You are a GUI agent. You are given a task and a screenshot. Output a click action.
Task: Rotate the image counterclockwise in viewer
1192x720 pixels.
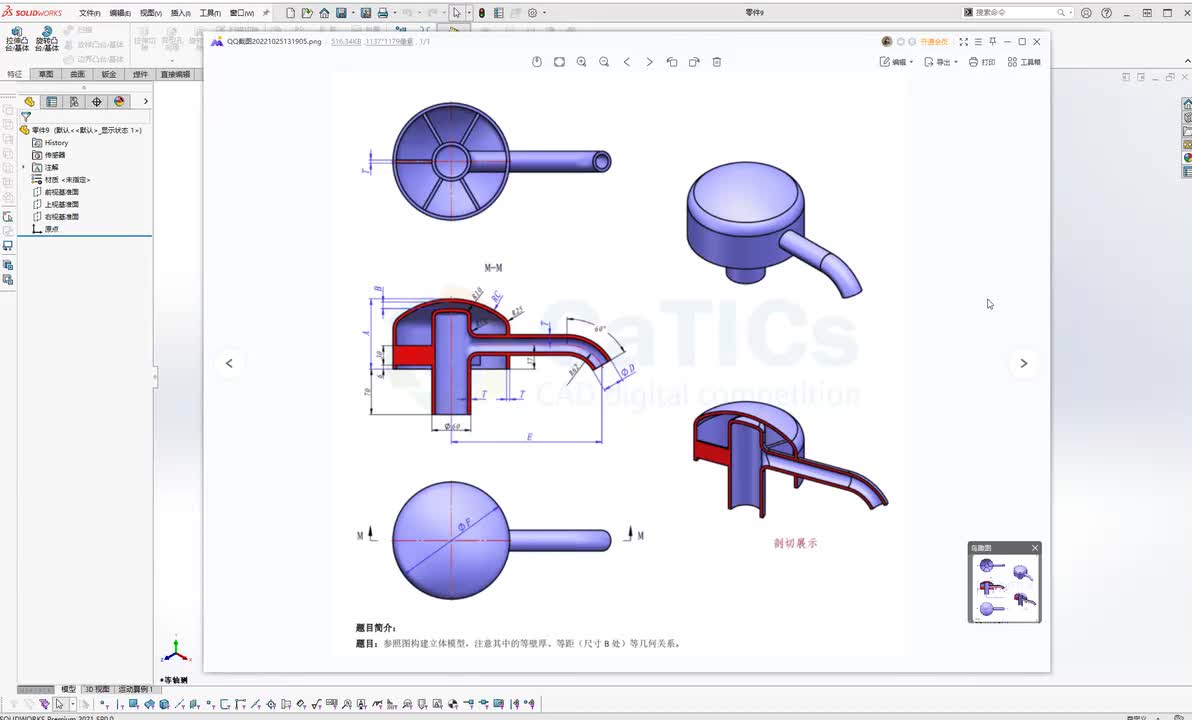[x=671, y=62]
